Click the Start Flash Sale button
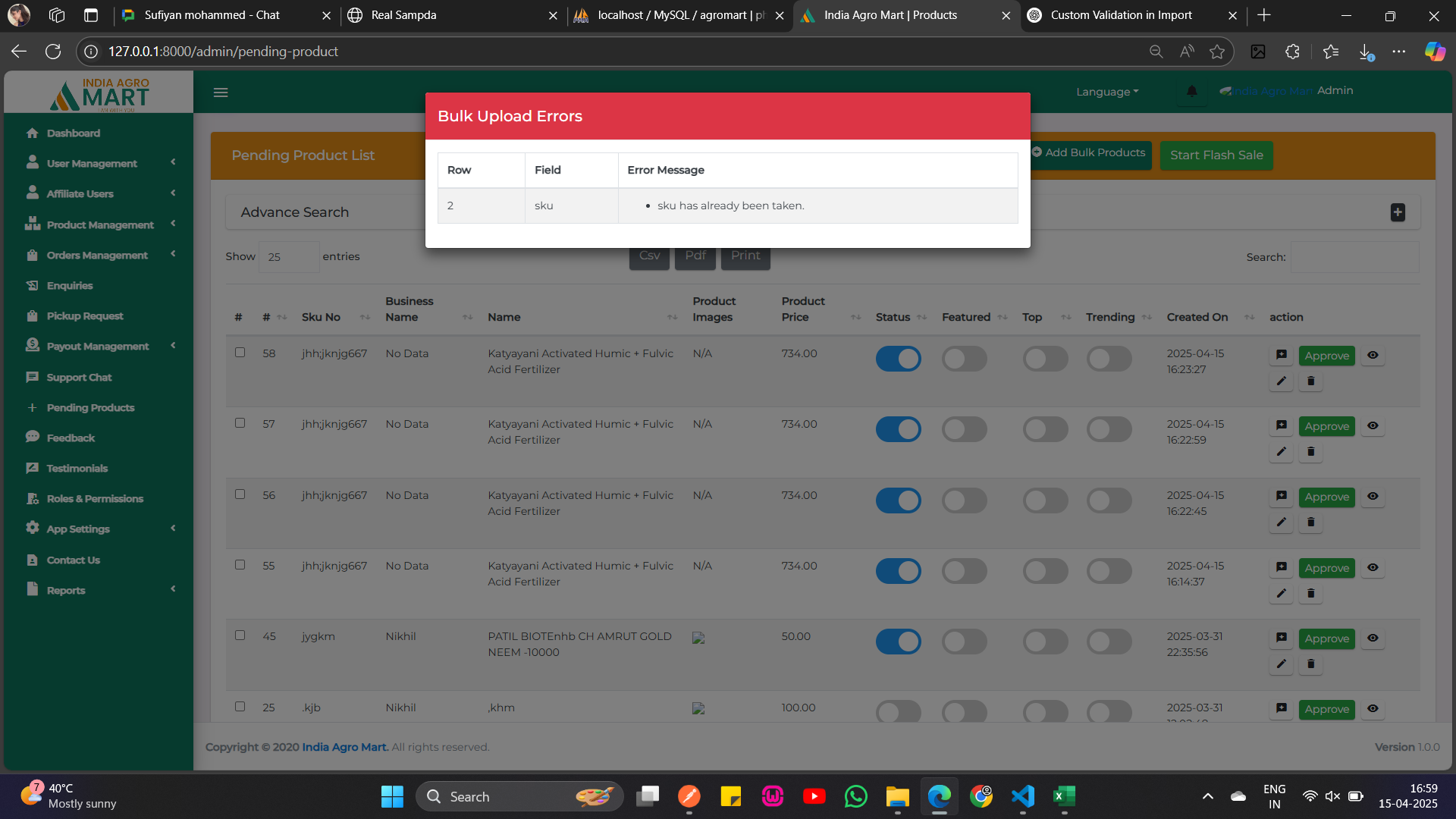Viewport: 1456px width, 819px height. click(x=1216, y=155)
